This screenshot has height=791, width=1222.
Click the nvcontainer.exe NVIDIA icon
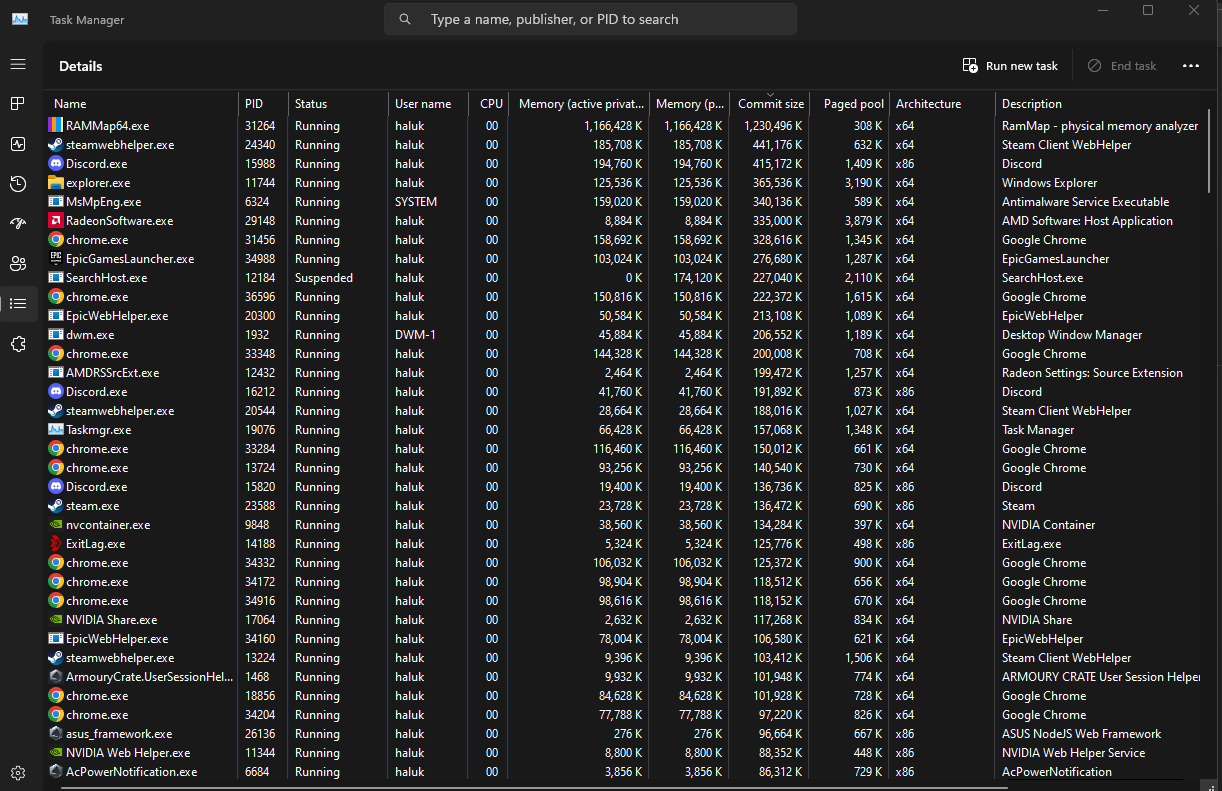click(x=56, y=525)
